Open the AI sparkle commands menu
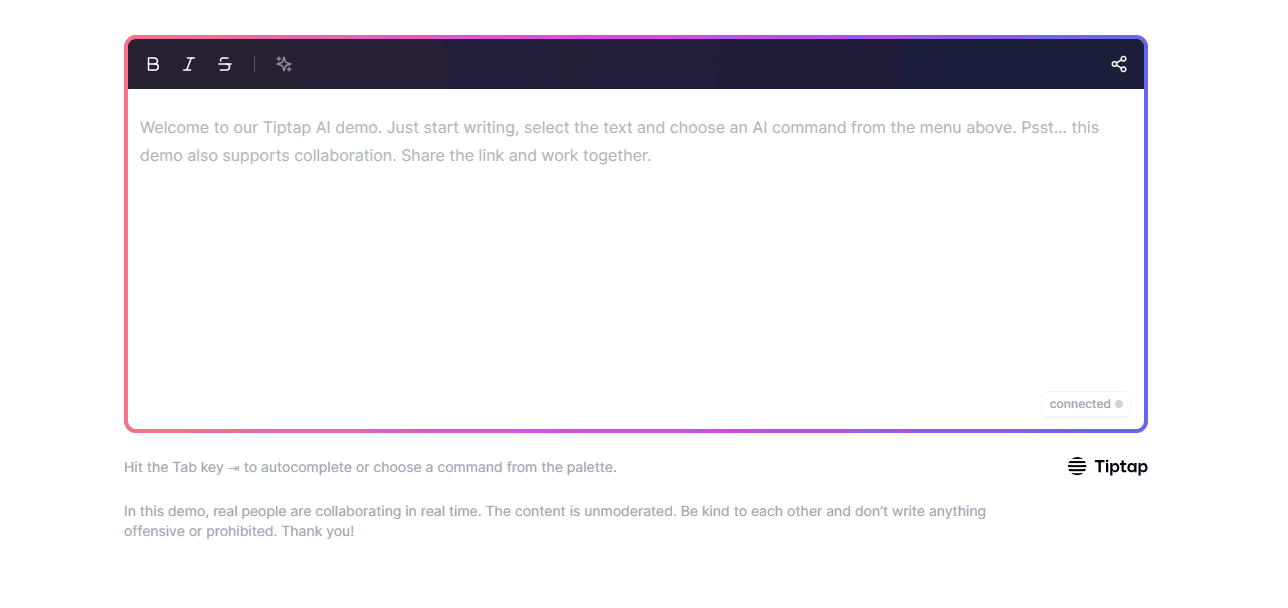The height and width of the screenshot is (608, 1288). coord(284,64)
